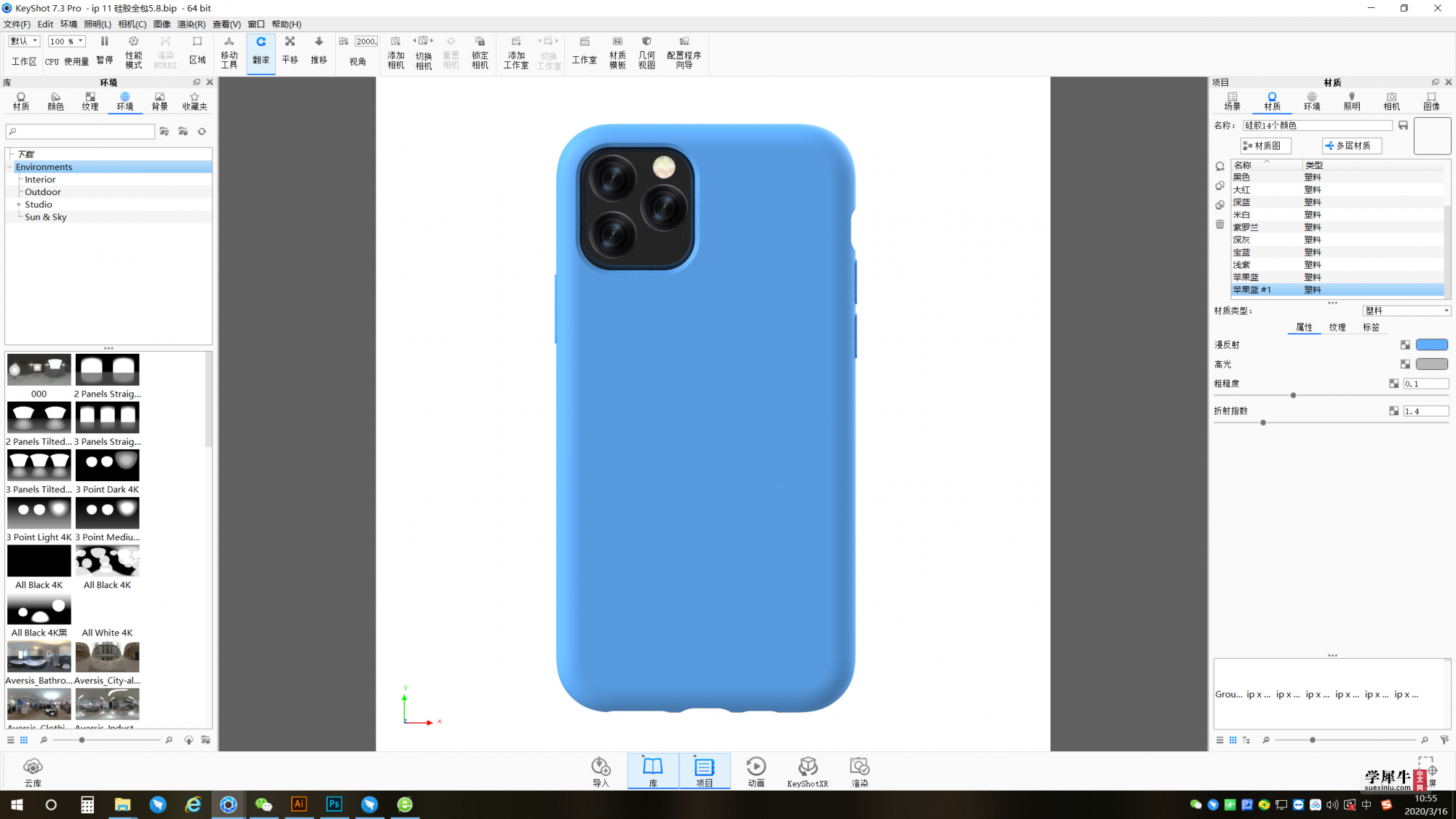Open KeyShotXR wizard
Image resolution: width=1456 pixels, height=819 pixels.
[x=807, y=772]
